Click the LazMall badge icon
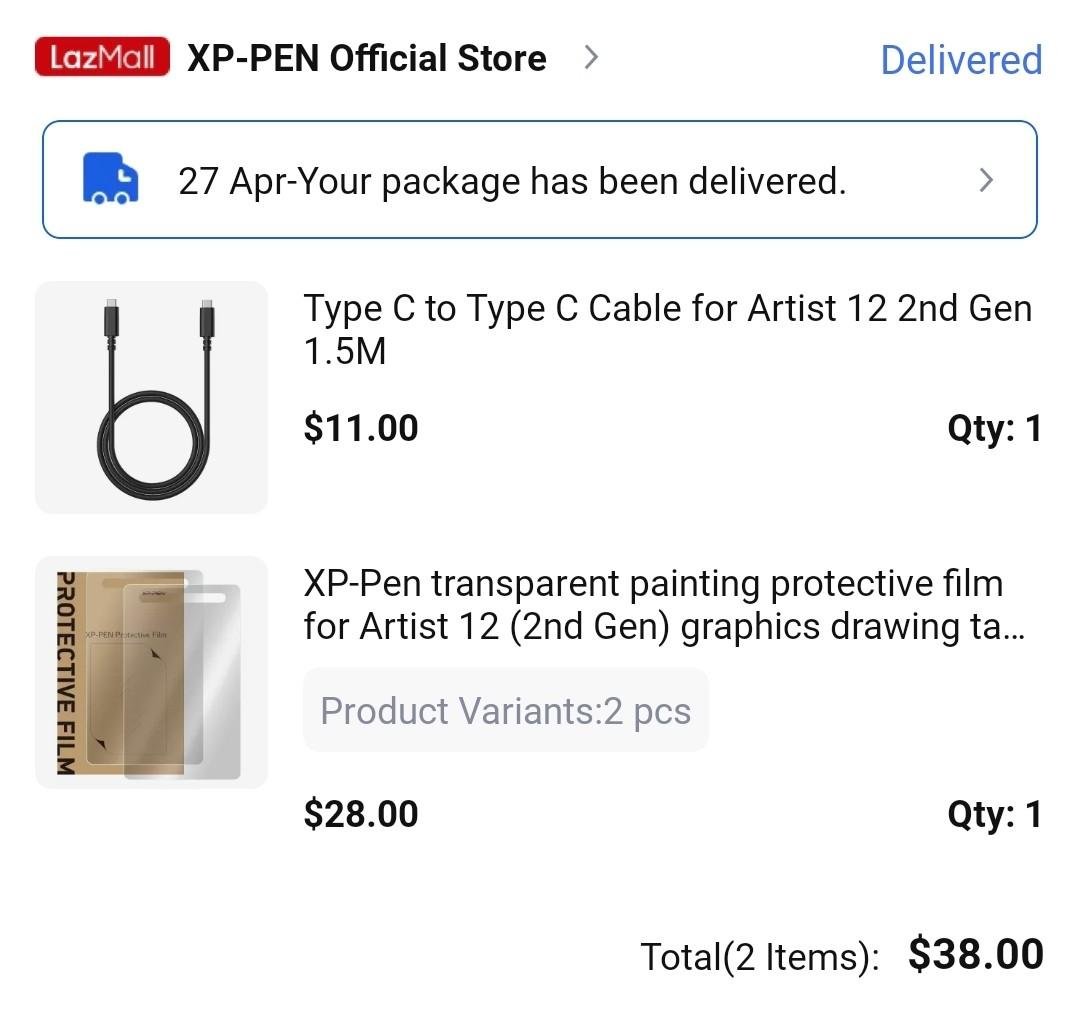The height and width of the screenshot is (1009, 1080). 101,58
